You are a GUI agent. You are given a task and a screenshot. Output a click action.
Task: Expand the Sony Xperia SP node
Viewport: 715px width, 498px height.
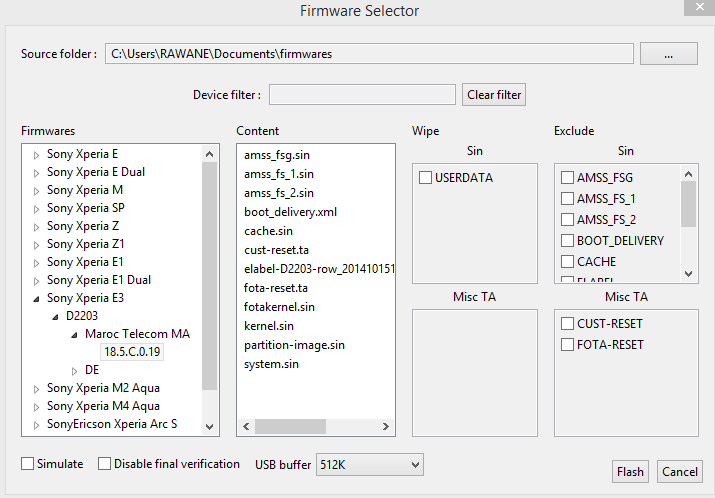click(x=36, y=209)
